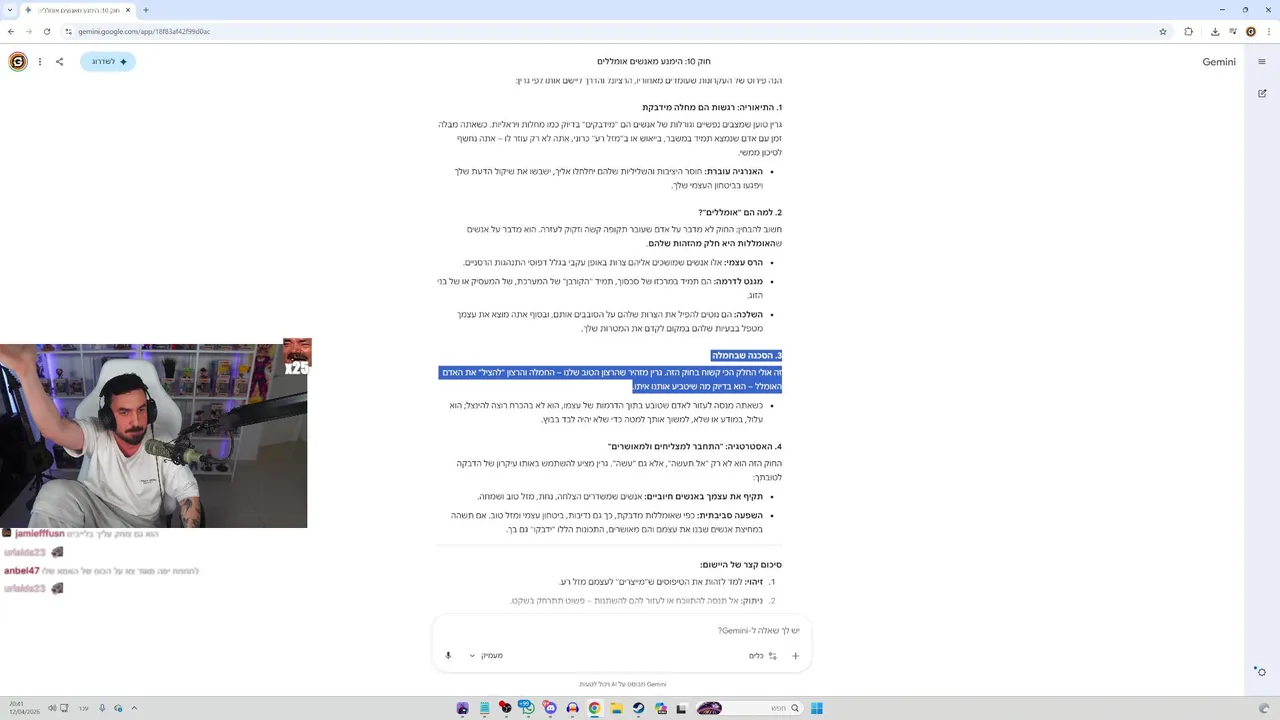Screen dimensions: 1280x720
Task: Open Google Chrome taskbar icon
Action: coord(595,708)
